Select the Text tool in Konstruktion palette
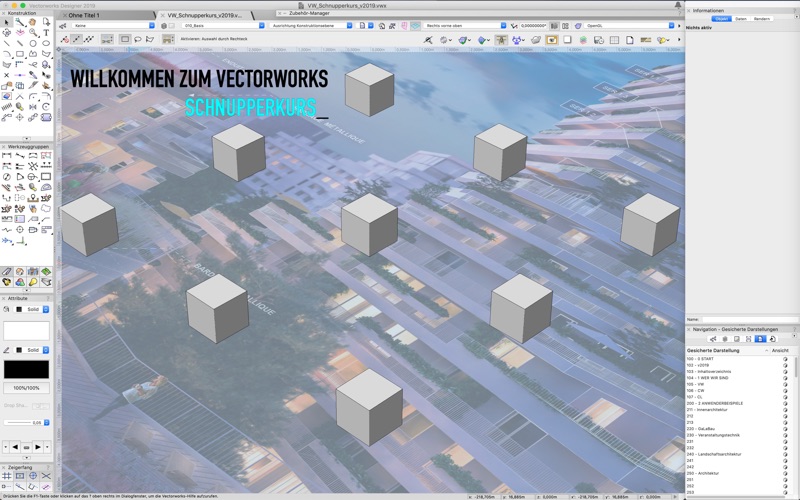800x500 pixels. point(46,32)
